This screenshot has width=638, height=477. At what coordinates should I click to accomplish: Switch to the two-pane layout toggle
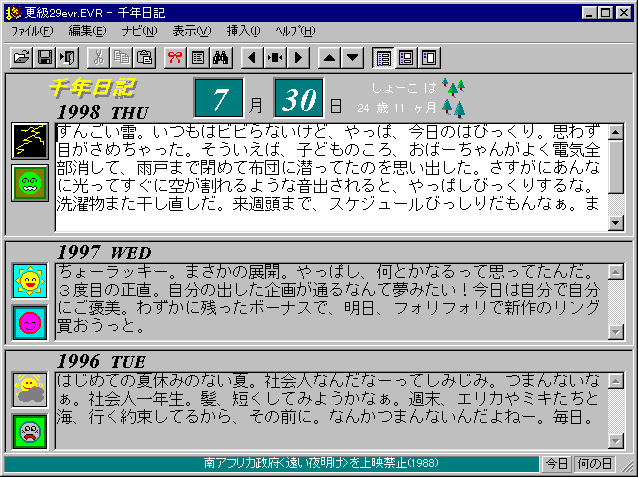point(406,58)
